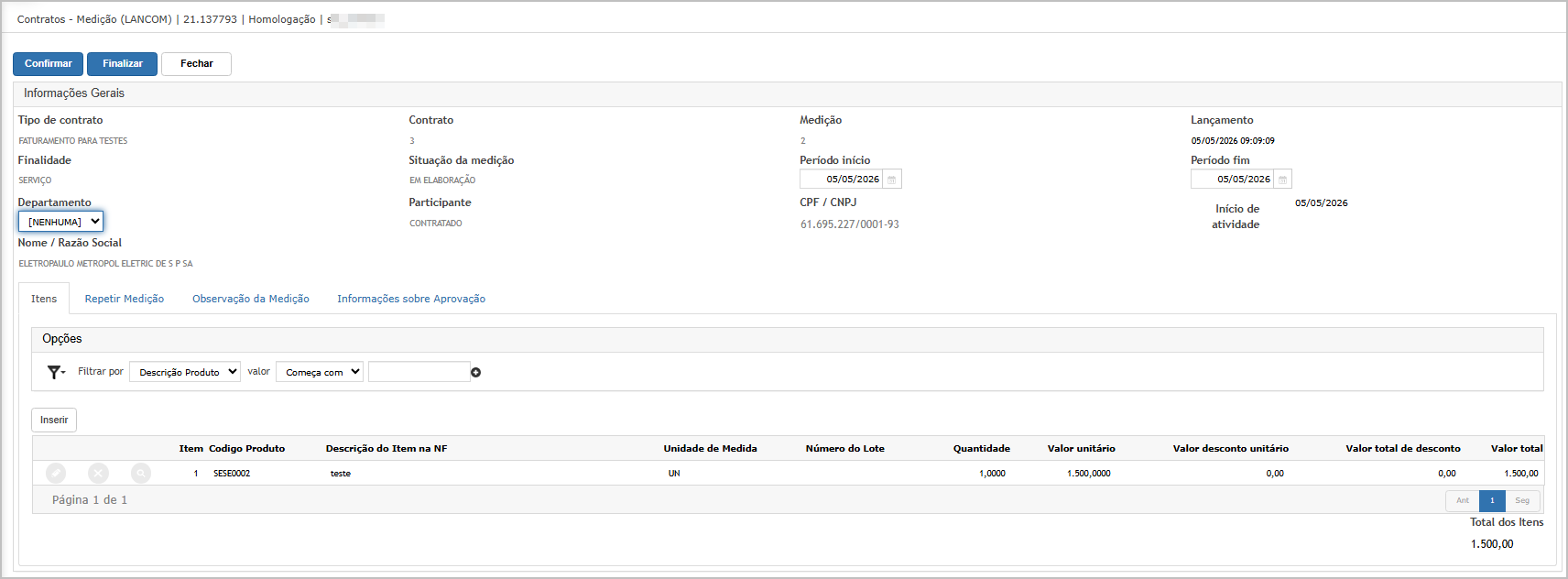Click the Valor desconto unitário column header
Screen dimensions: 1568x579
point(1230,449)
